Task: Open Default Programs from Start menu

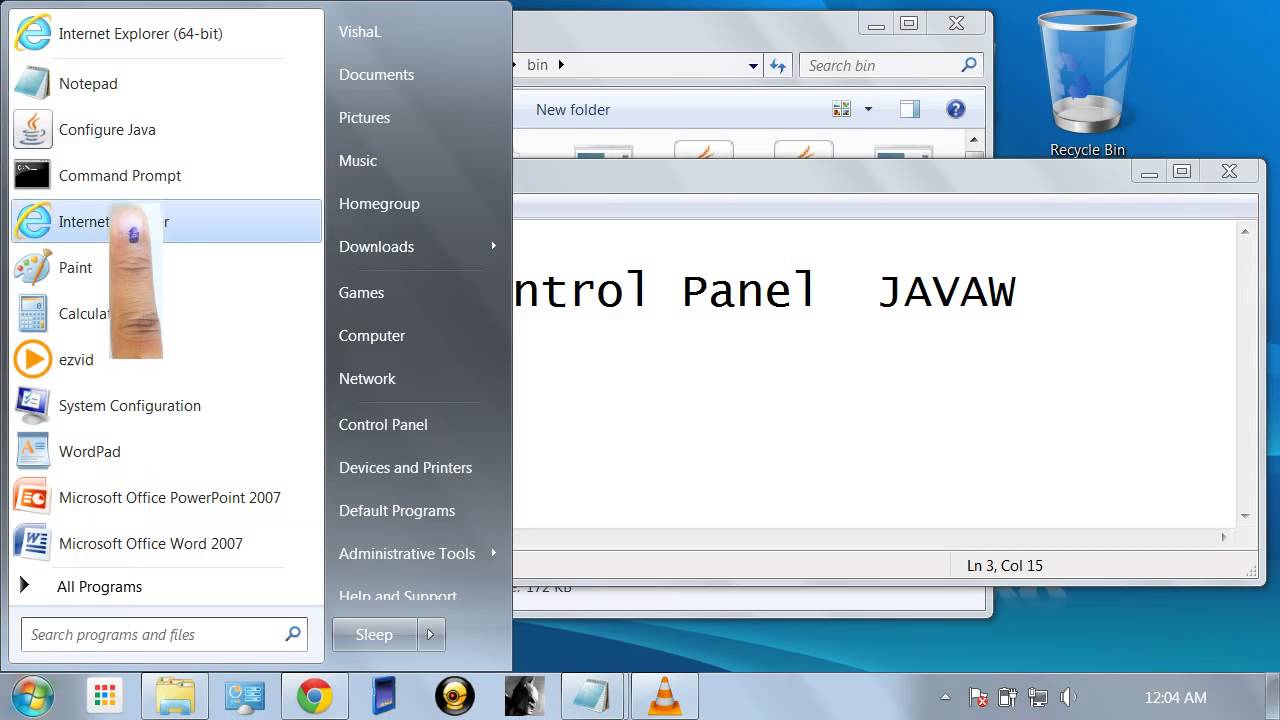Action: click(x=397, y=511)
